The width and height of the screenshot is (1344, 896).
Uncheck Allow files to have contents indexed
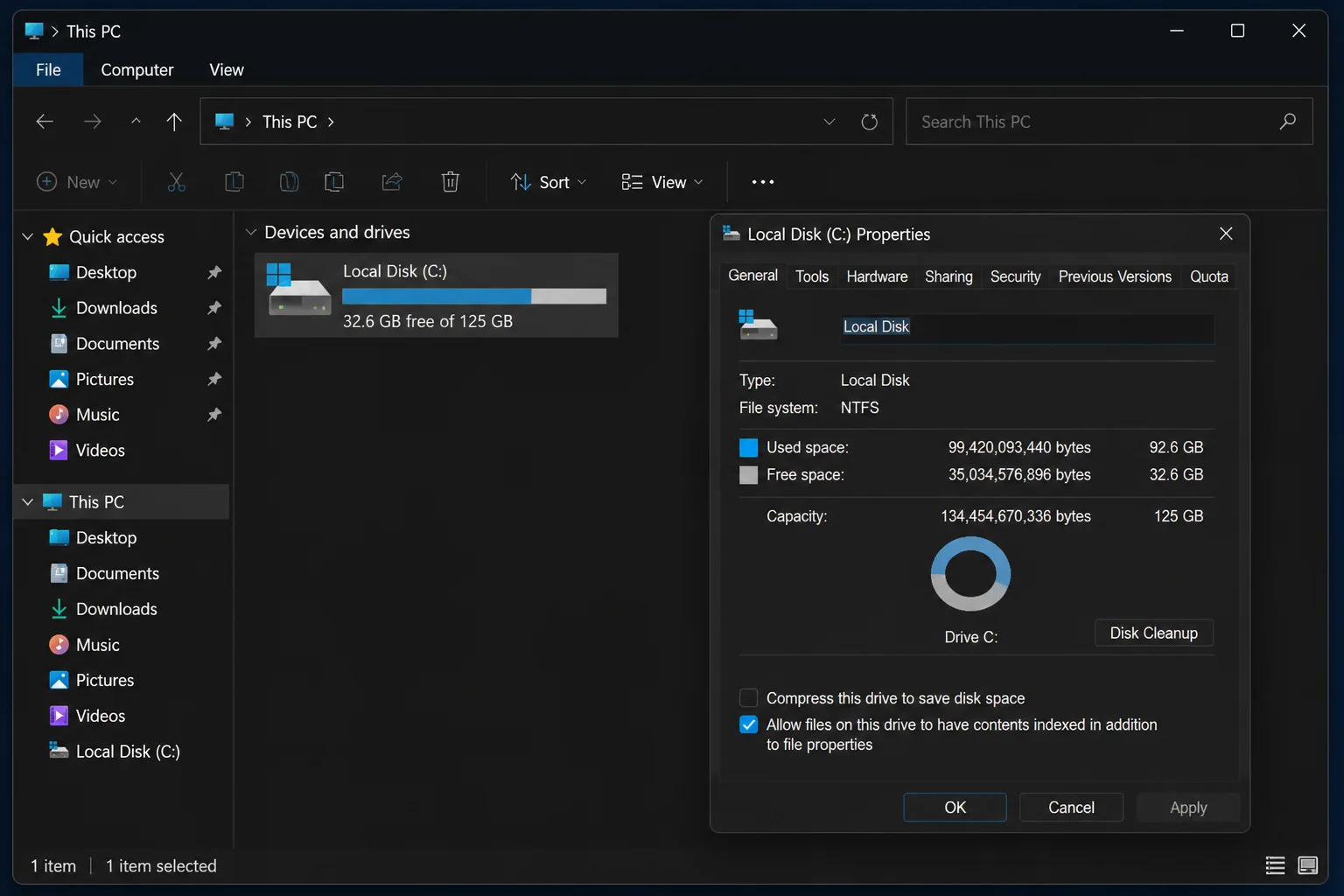click(x=748, y=724)
